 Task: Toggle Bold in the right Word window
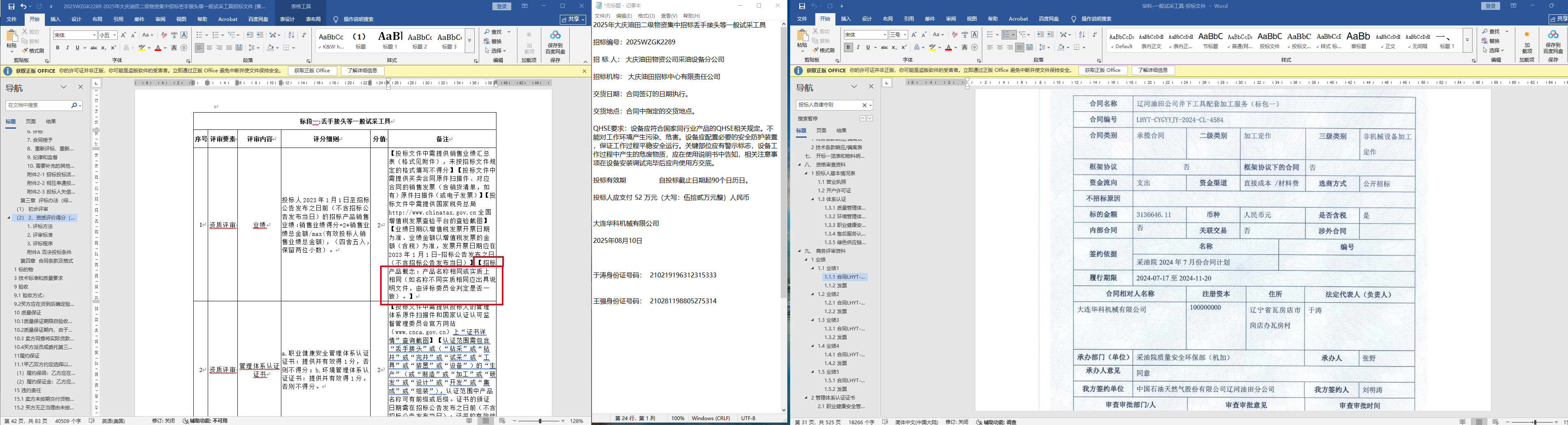[849, 47]
